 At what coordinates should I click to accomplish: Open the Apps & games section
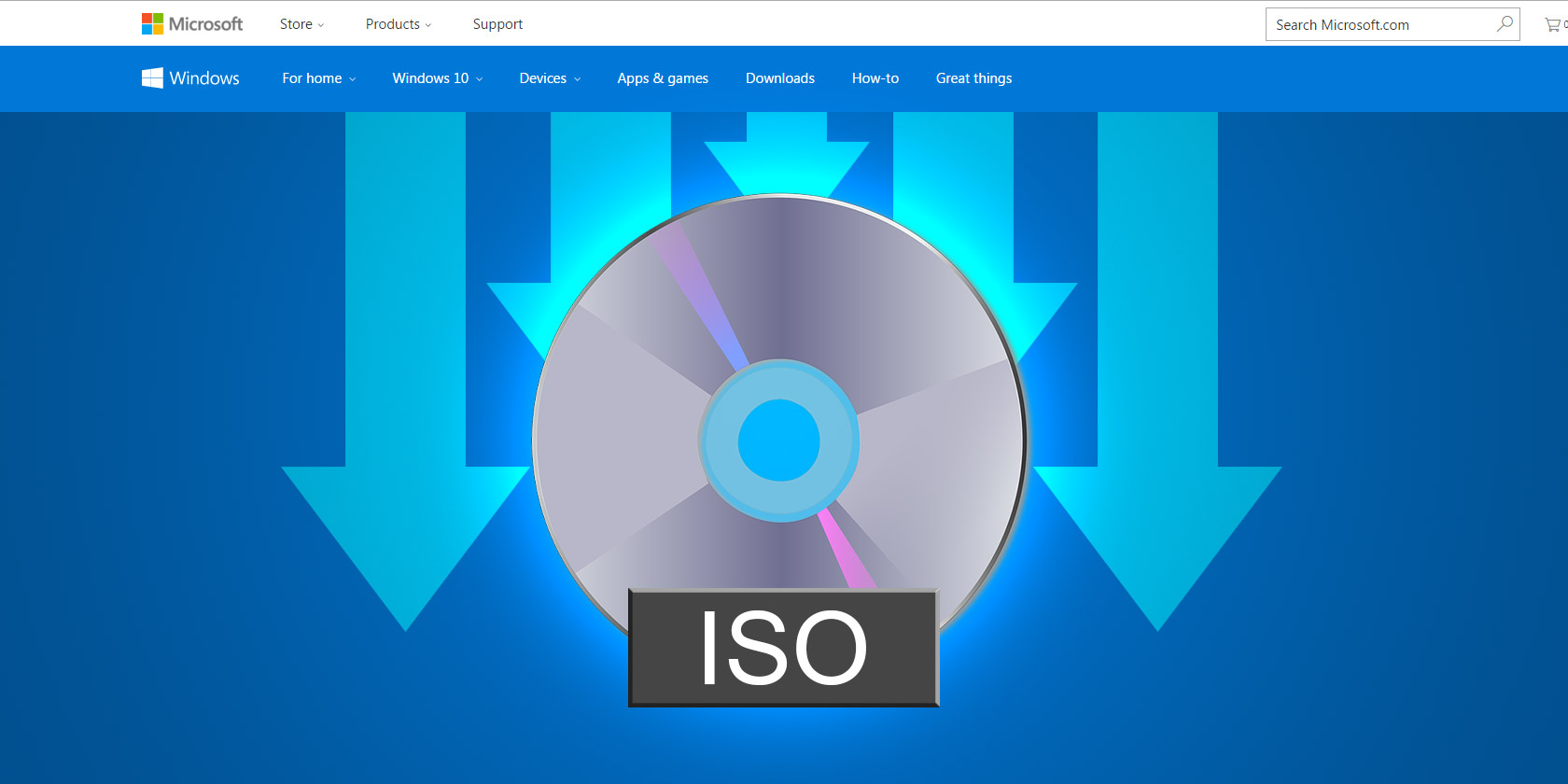point(663,78)
